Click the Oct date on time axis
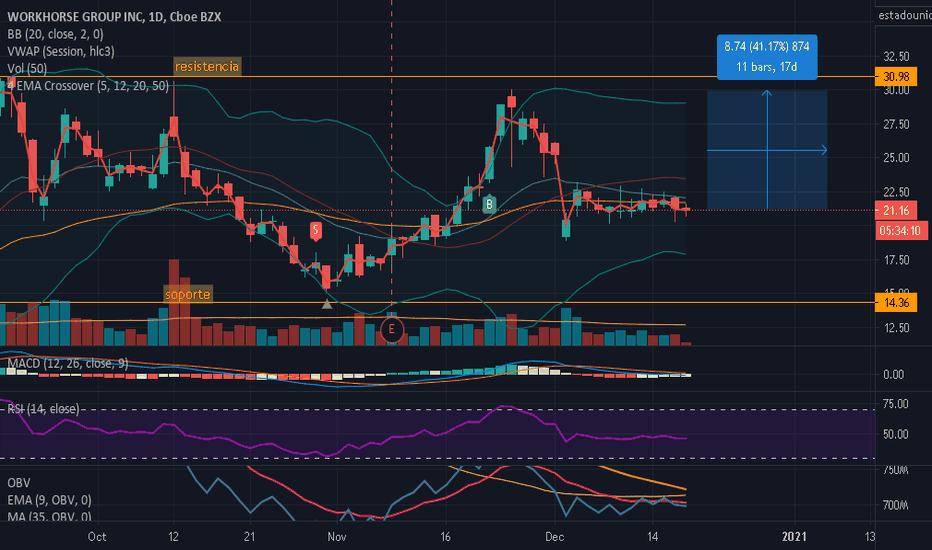Image resolution: width=932 pixels, height=550 pixels. [97, 536]
